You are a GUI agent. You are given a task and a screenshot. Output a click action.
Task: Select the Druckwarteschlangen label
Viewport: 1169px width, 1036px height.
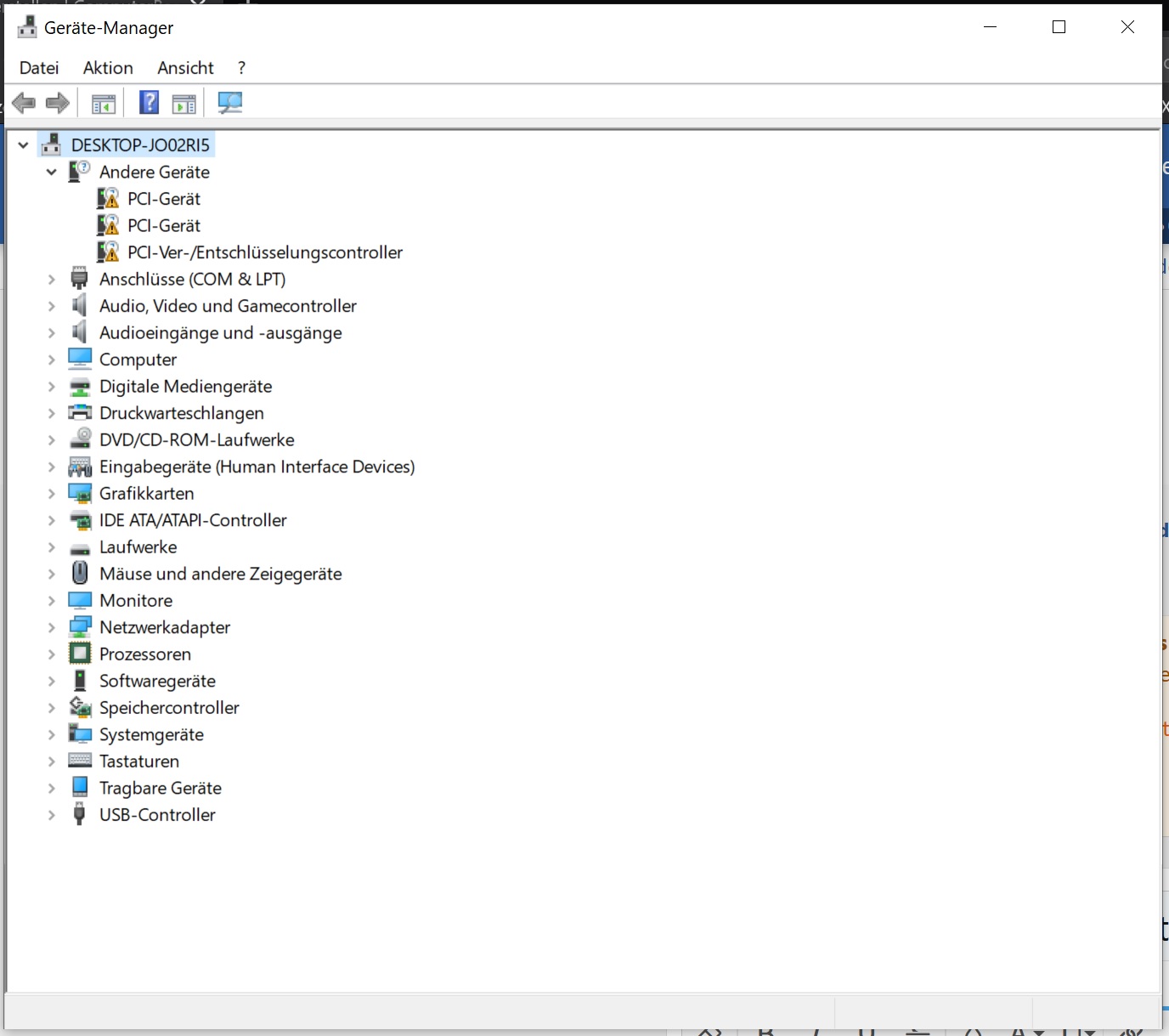click(182, 413)
